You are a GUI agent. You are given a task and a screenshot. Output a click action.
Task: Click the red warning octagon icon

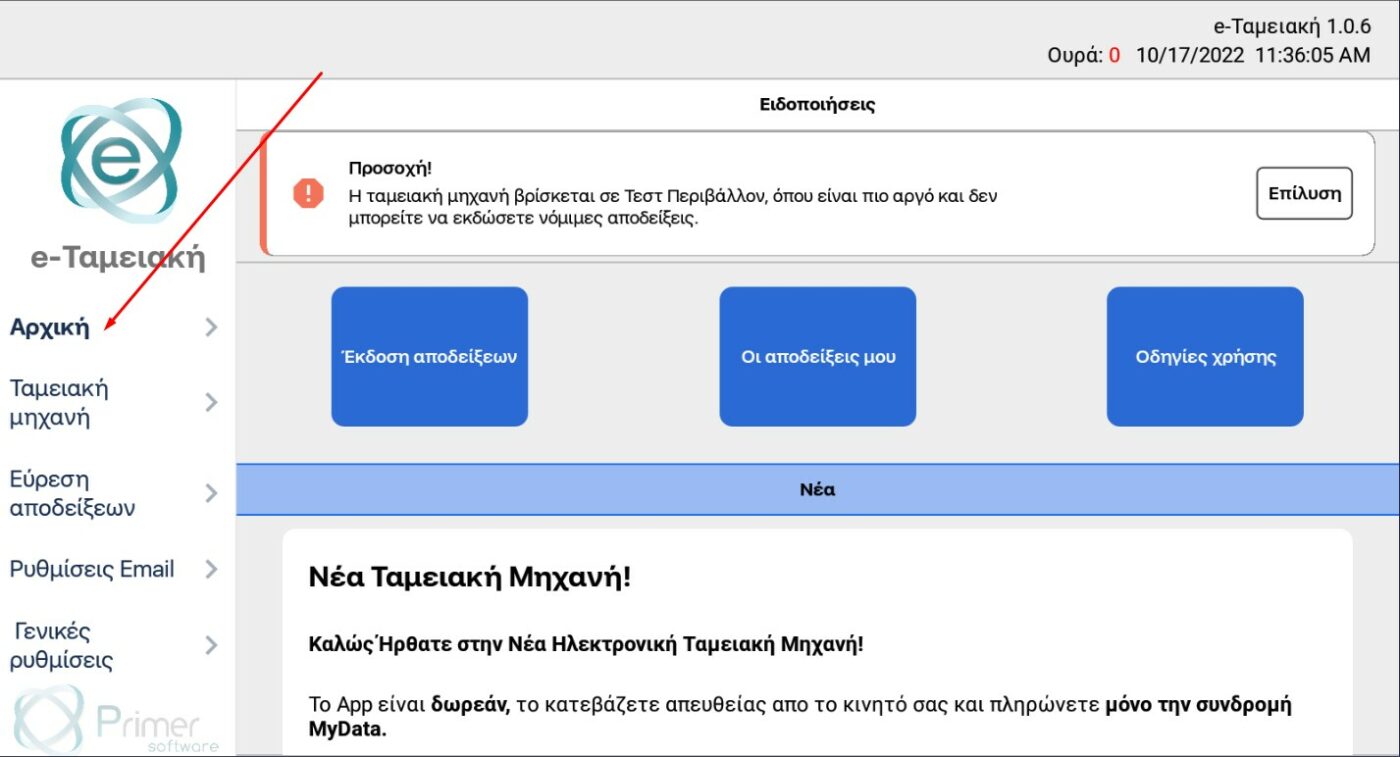pos(308,193)
